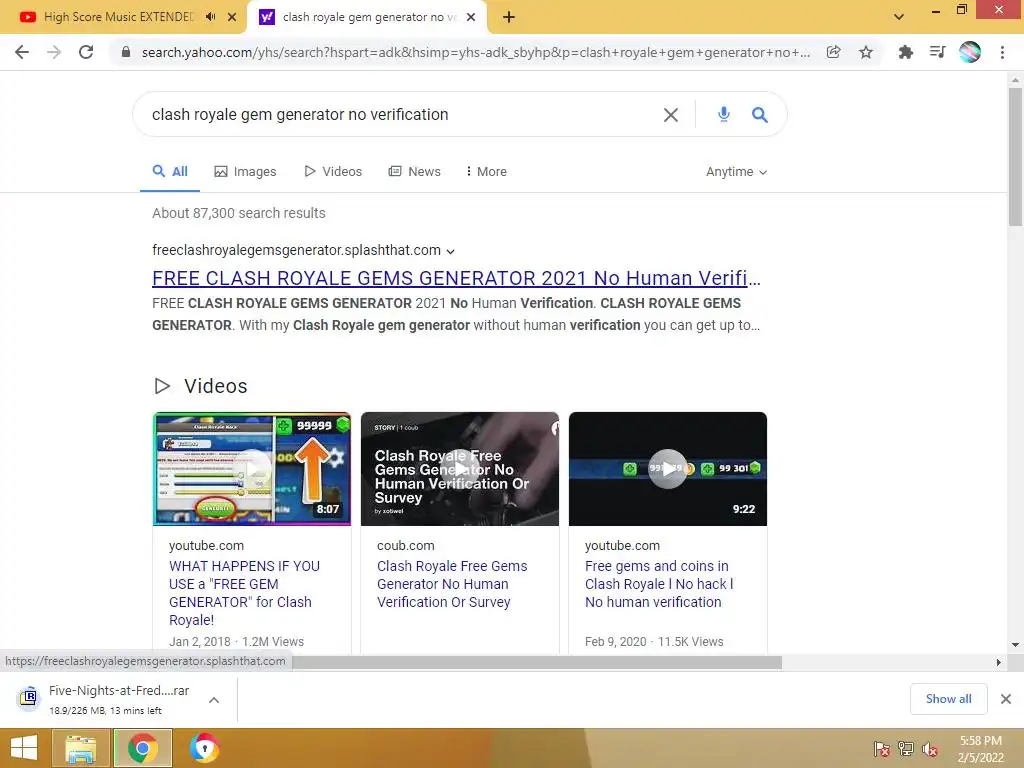Start voice search with microphone icon
The width and height of the screenshot is (1024, 768).
tap(724, 115)
